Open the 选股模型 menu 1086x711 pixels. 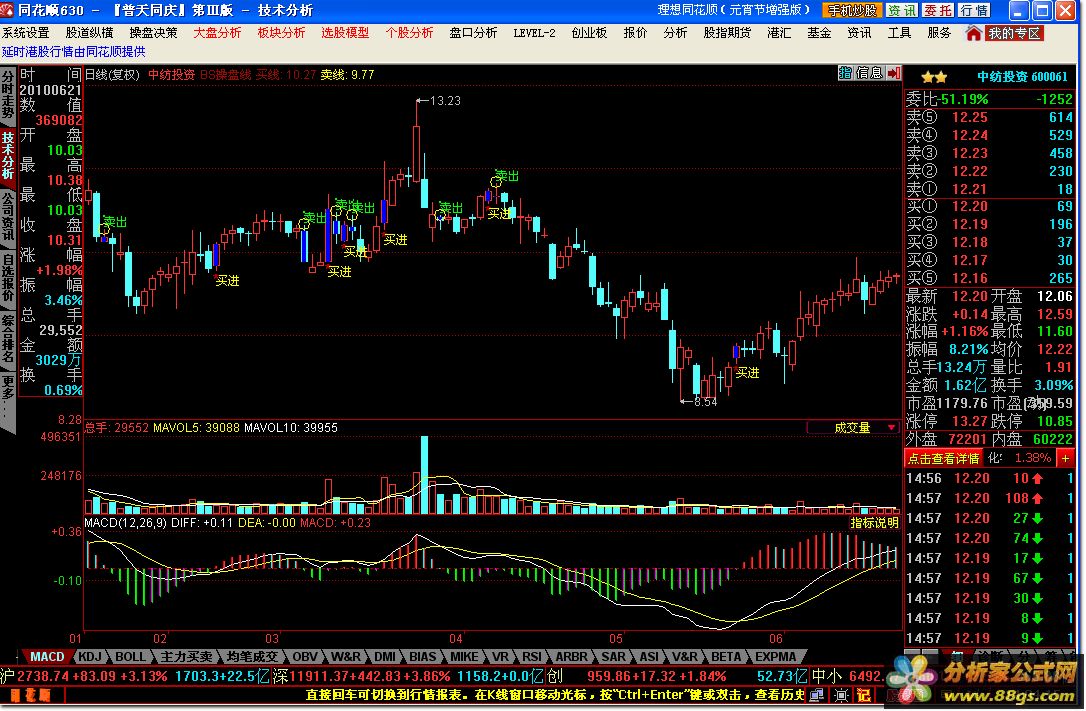pos(345,33)
